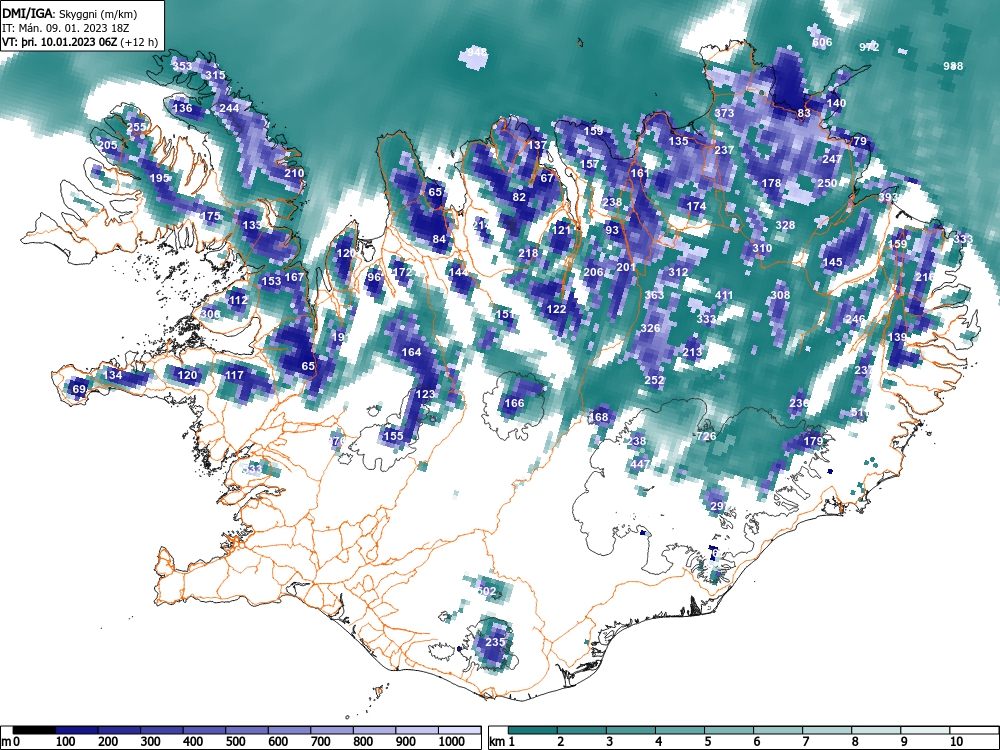Image resolution: width=1000 pixels, height=750 pixels.
Task: Click the visibility value "167"
Action: [294, 277]
